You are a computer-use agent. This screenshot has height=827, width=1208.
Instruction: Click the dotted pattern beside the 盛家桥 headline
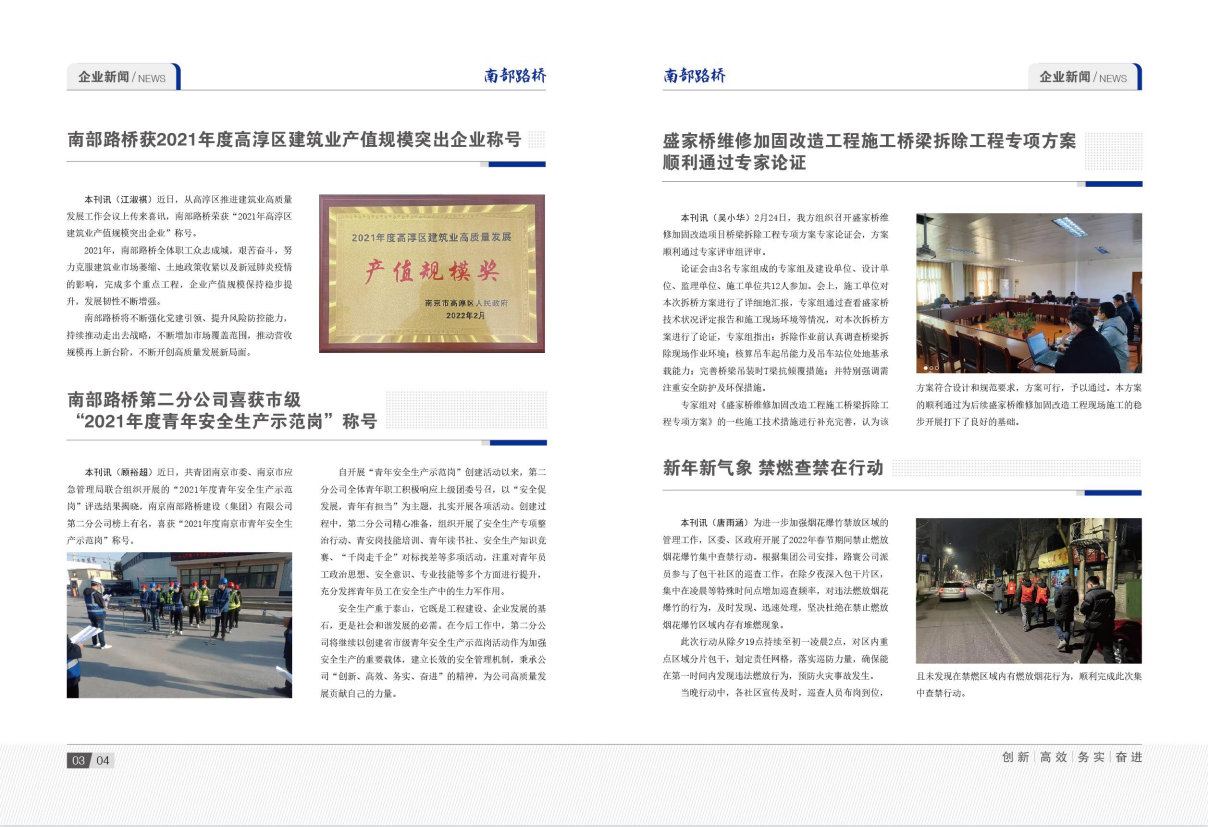click(x=1112, y=151)
